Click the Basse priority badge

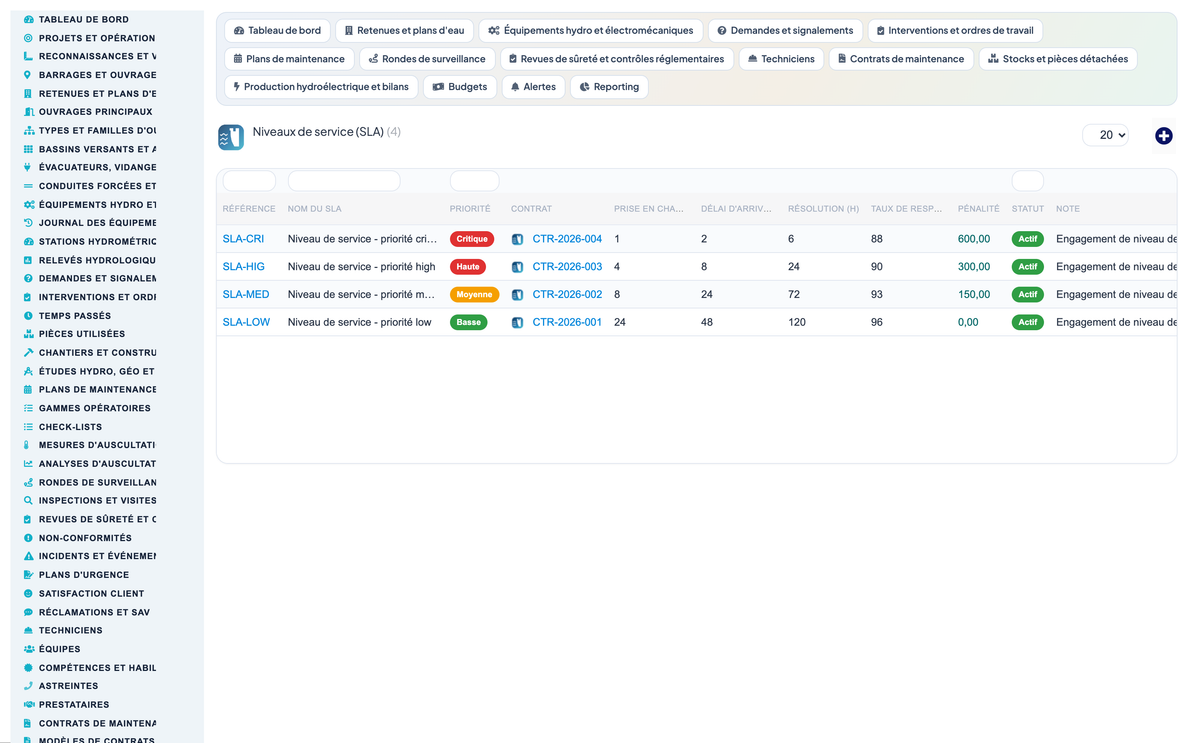468,323
